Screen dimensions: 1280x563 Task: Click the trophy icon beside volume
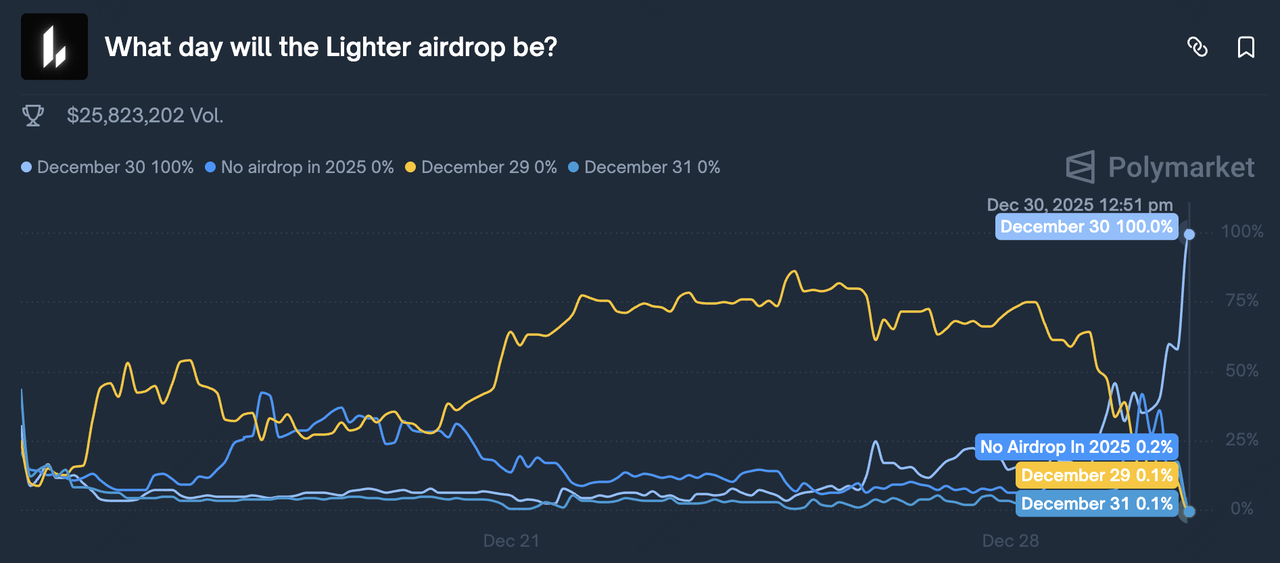[33, 116]
